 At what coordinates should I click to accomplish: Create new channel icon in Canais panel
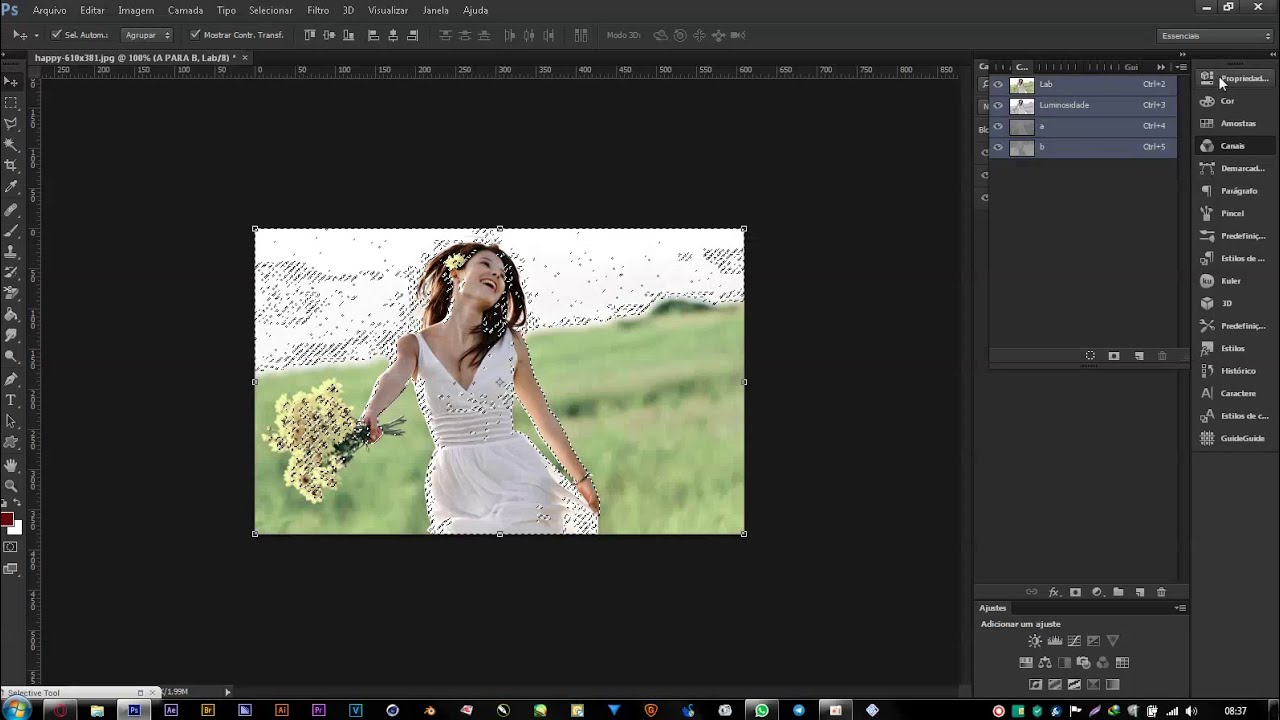(x=1138, y=356)
